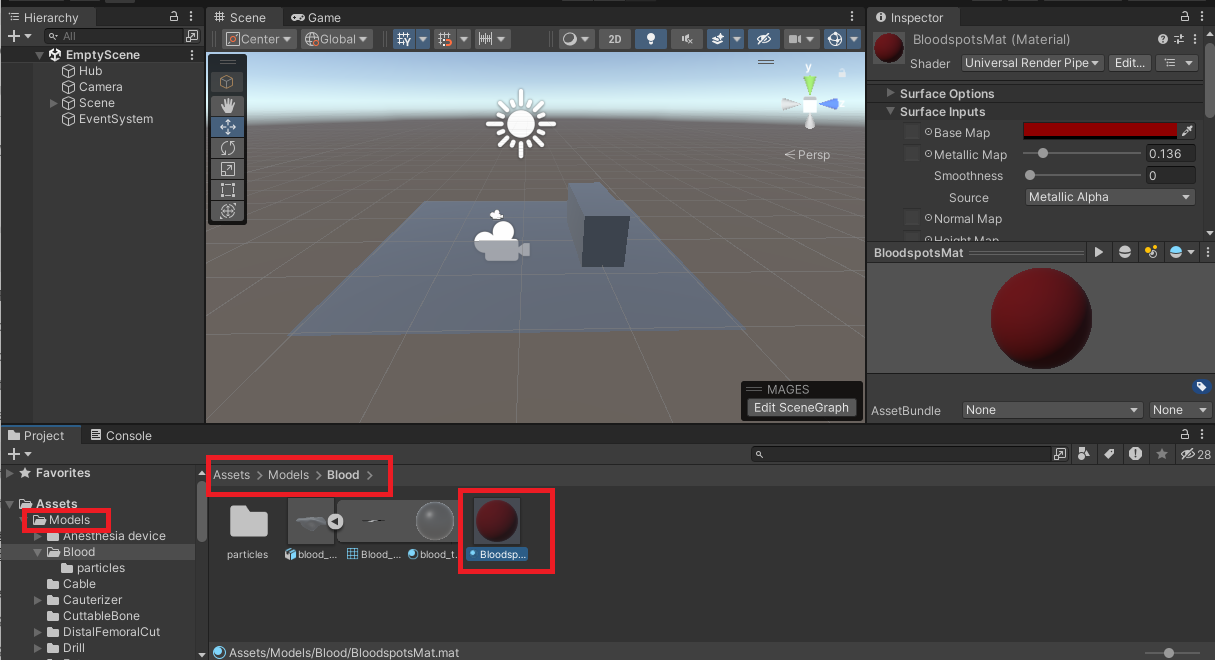Click the asset labels tag icon
Viewport: 1215px width, 660px height.
(x=1201, y=387)
